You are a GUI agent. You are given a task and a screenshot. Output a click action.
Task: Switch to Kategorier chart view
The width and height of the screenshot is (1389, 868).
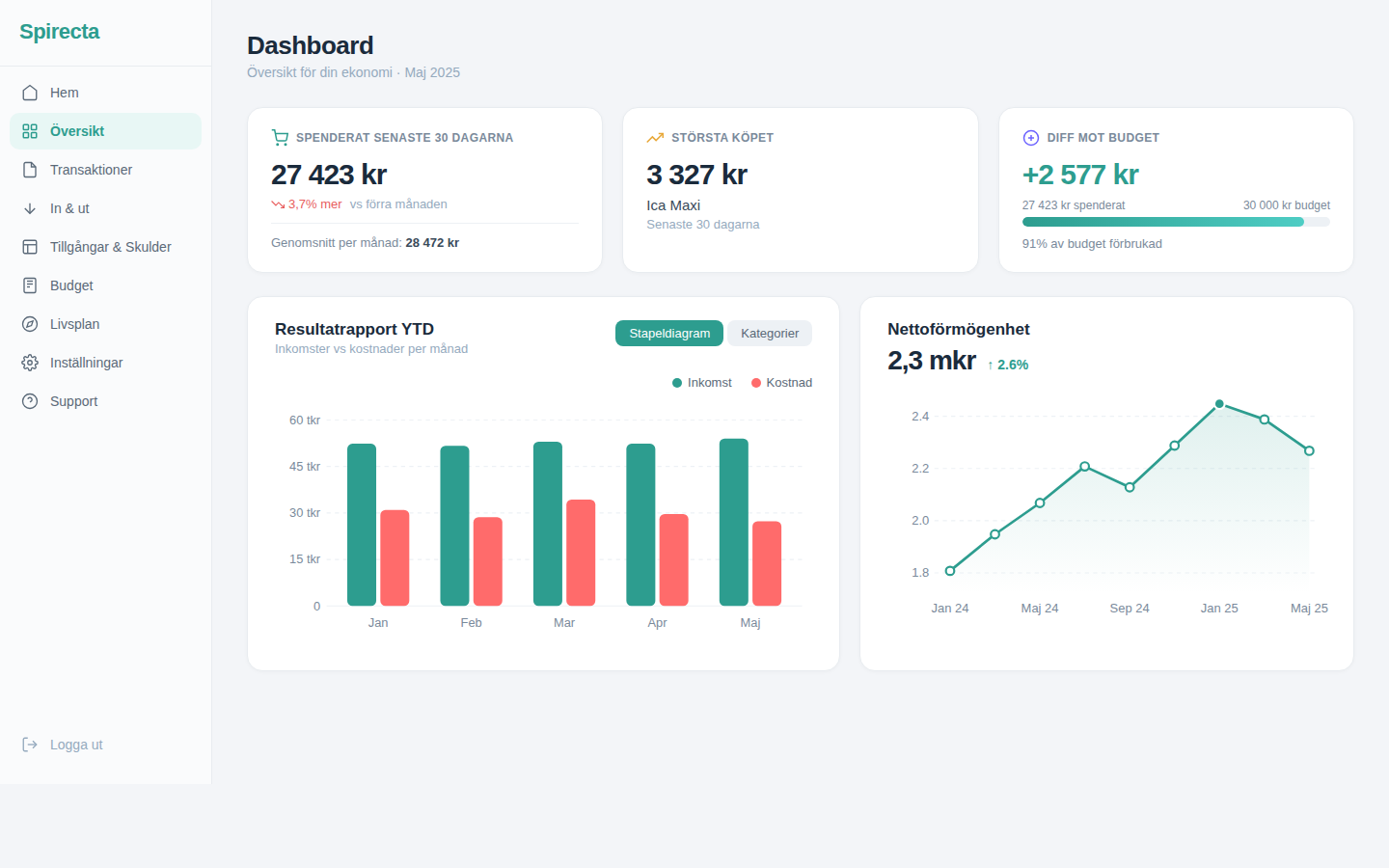[769, 334]
